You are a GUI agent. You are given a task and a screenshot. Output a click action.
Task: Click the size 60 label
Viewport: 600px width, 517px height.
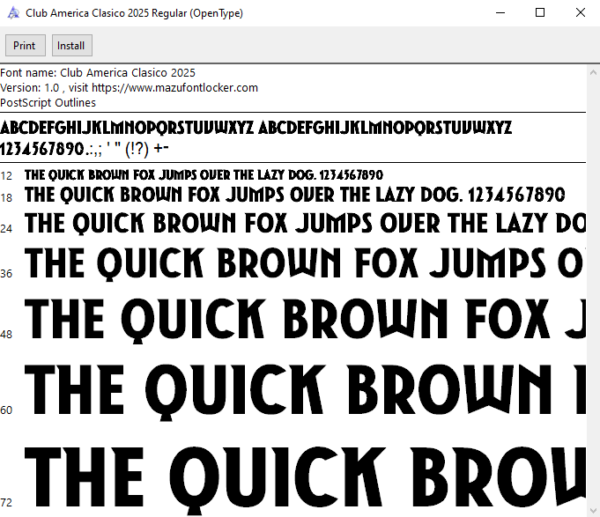6,410
